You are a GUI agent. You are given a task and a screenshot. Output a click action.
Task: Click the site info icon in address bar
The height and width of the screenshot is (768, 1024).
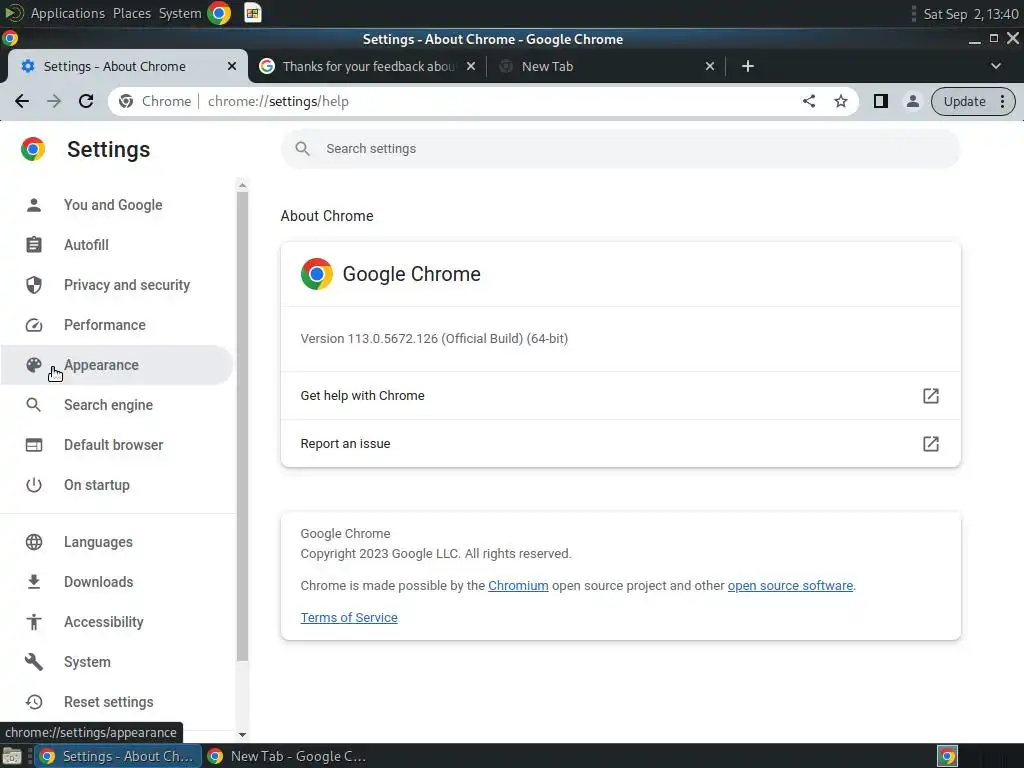click(126, 101)
